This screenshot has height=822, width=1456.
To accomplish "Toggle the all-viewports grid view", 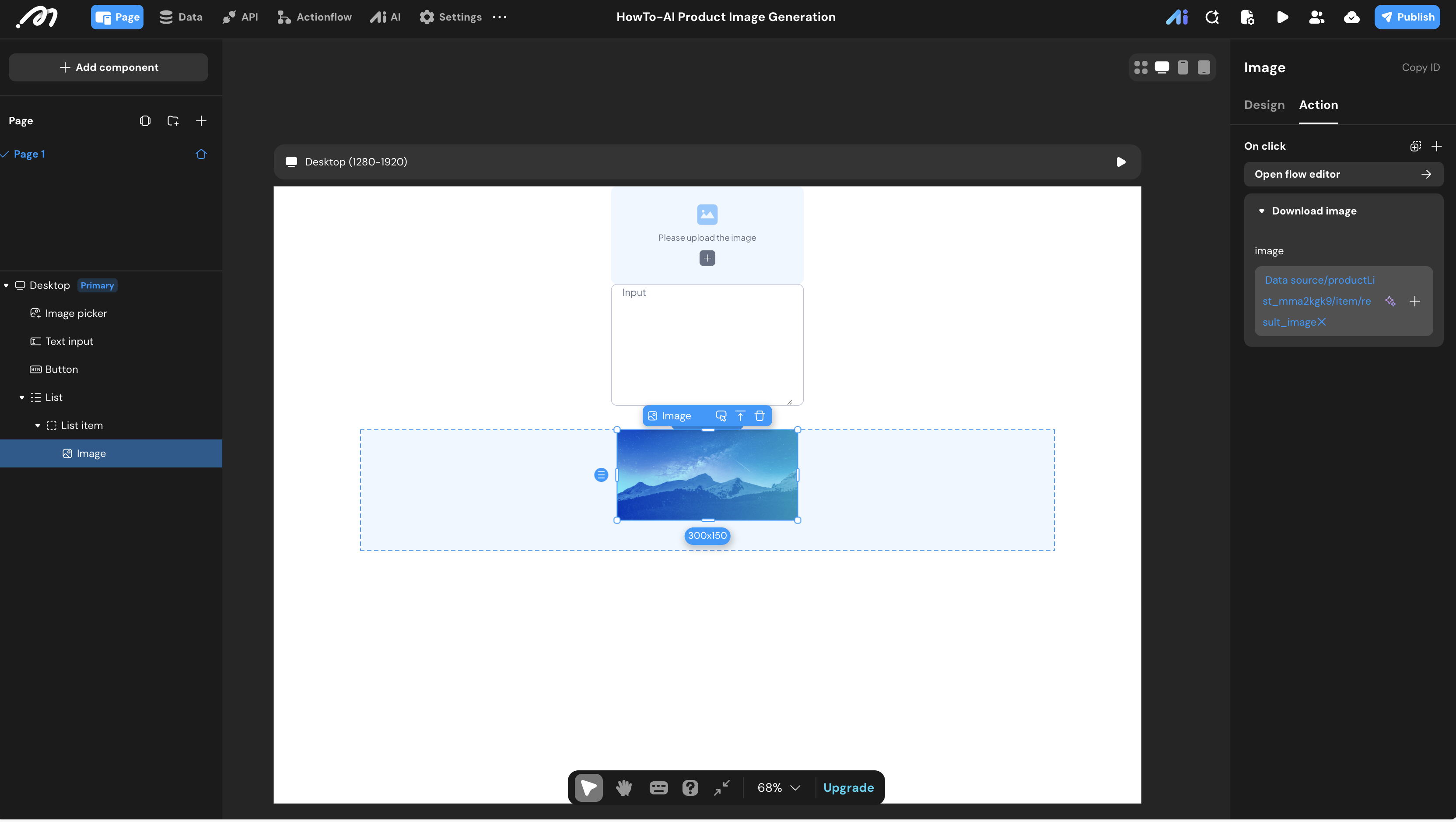I will pos(1141,67).
